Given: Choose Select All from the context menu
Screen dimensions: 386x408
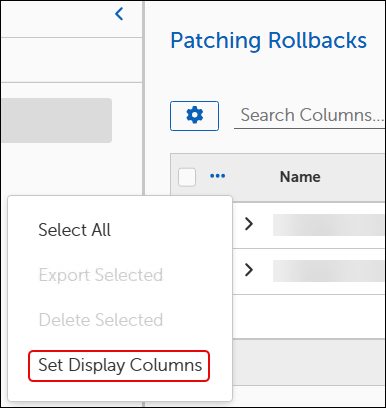Looking at the screenshot, I should (x=75, y=230).
